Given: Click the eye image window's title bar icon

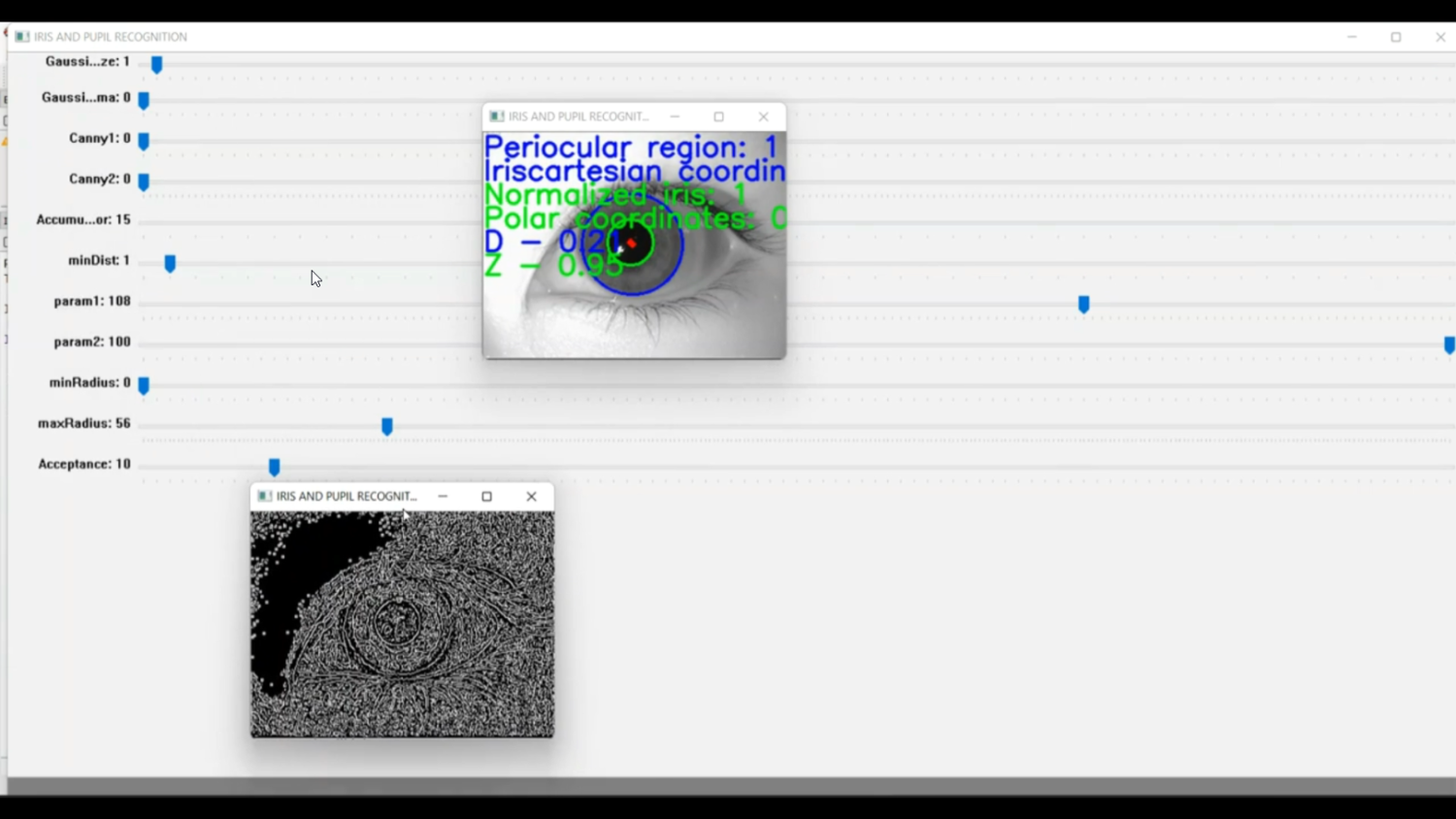Looking at the screenshot, I should pyautogui.click(x=497, y=116).
